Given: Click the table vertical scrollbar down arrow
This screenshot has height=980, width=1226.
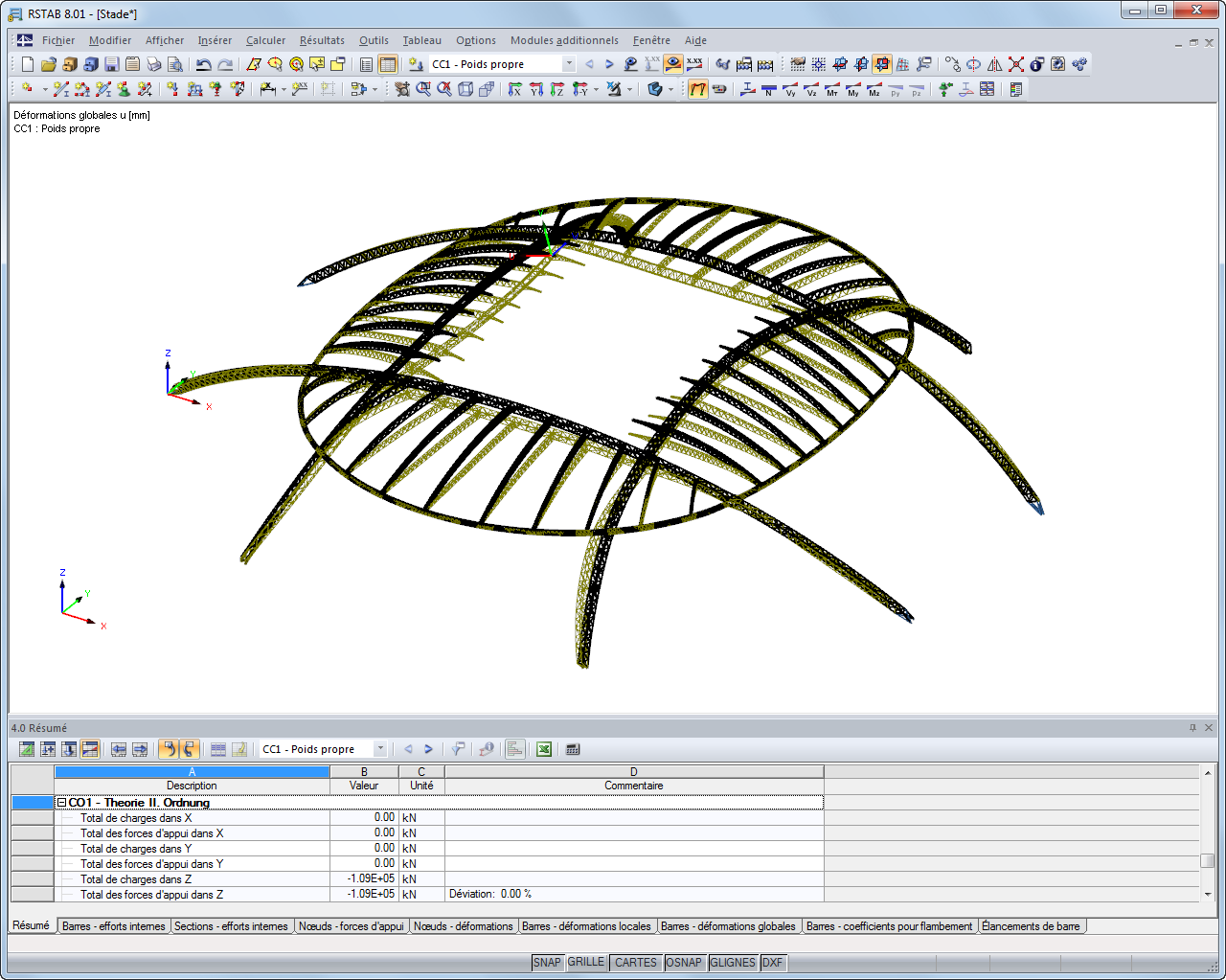Looking at the screenshot, I should (x=1208, y=894).
